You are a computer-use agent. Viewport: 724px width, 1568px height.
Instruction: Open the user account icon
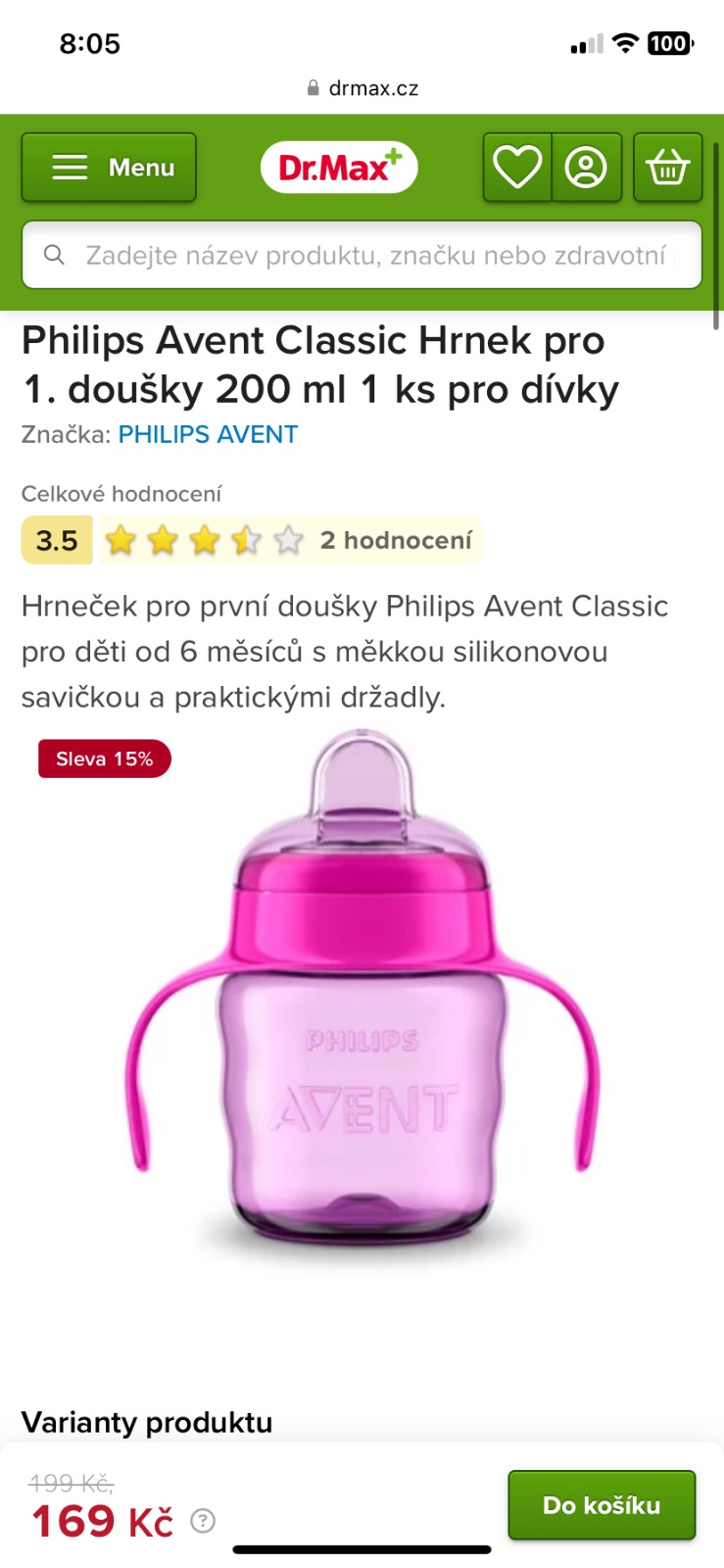coord(587,168)
